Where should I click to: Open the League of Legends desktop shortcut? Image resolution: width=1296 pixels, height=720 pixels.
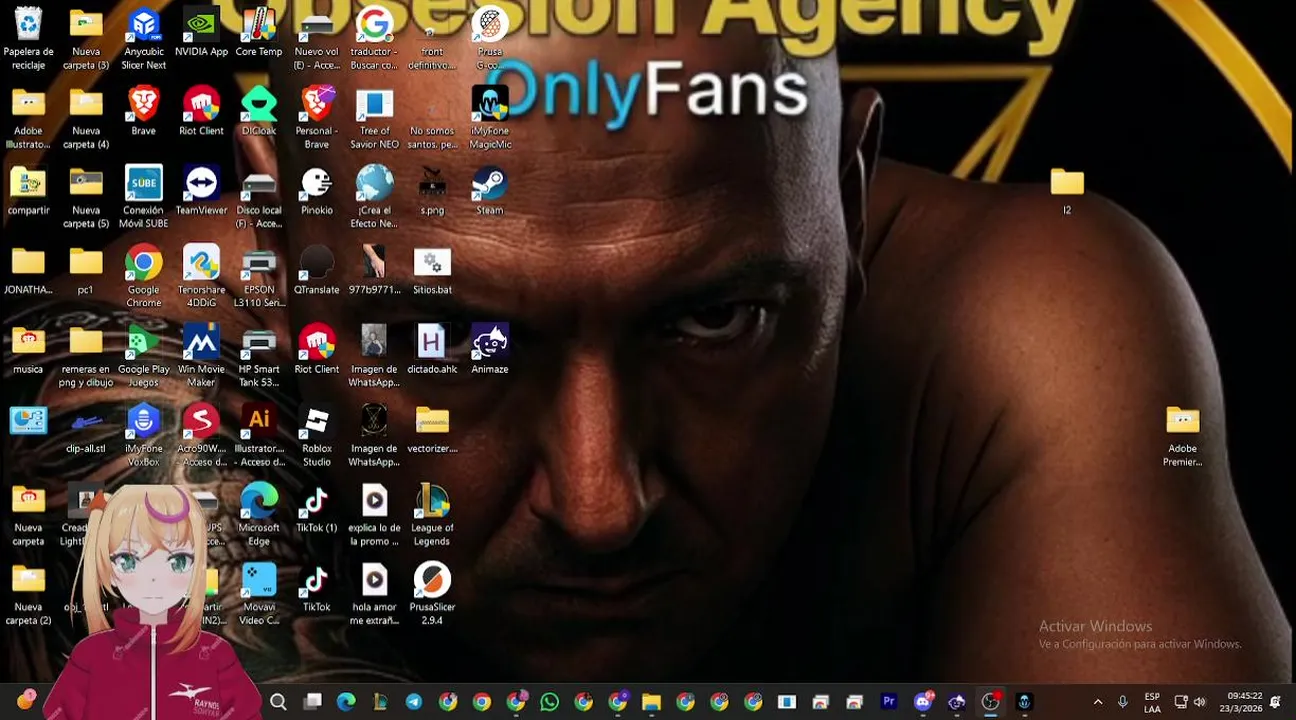(x=432, y=515)
